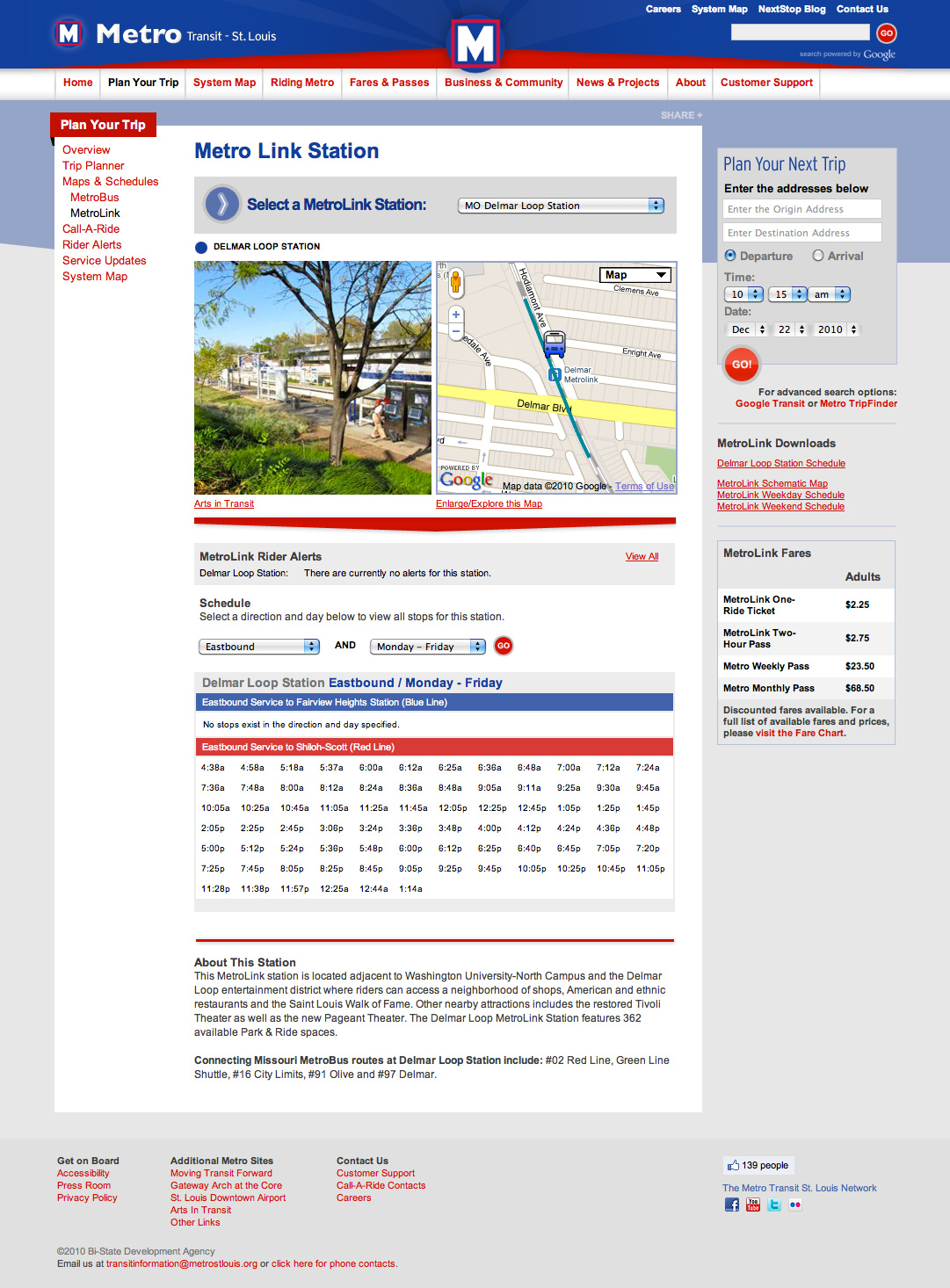
Task: Click the Origin Address input field
Action: click(x=801, y=209)
